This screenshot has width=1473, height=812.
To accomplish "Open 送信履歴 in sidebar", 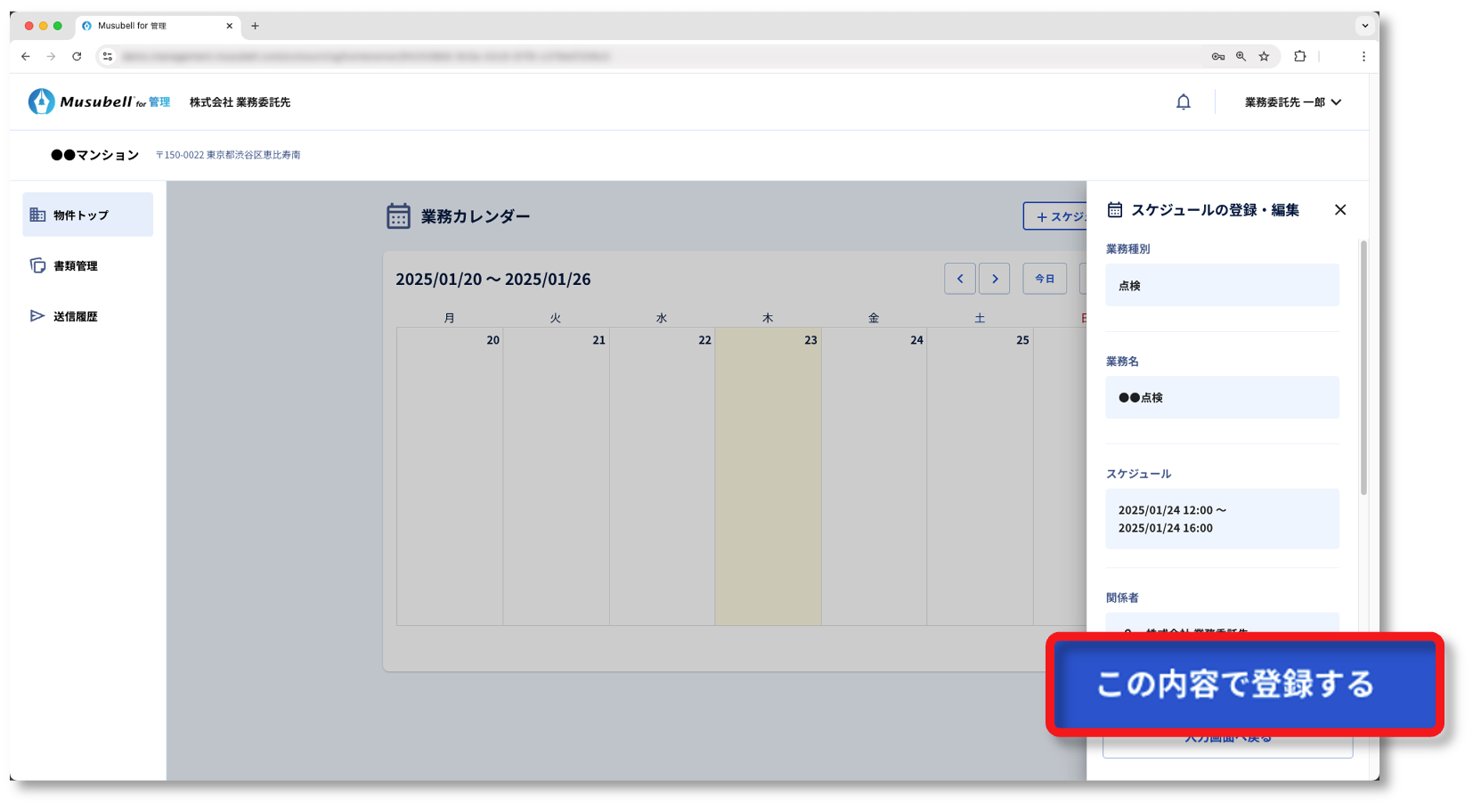I will coord(75,316).
